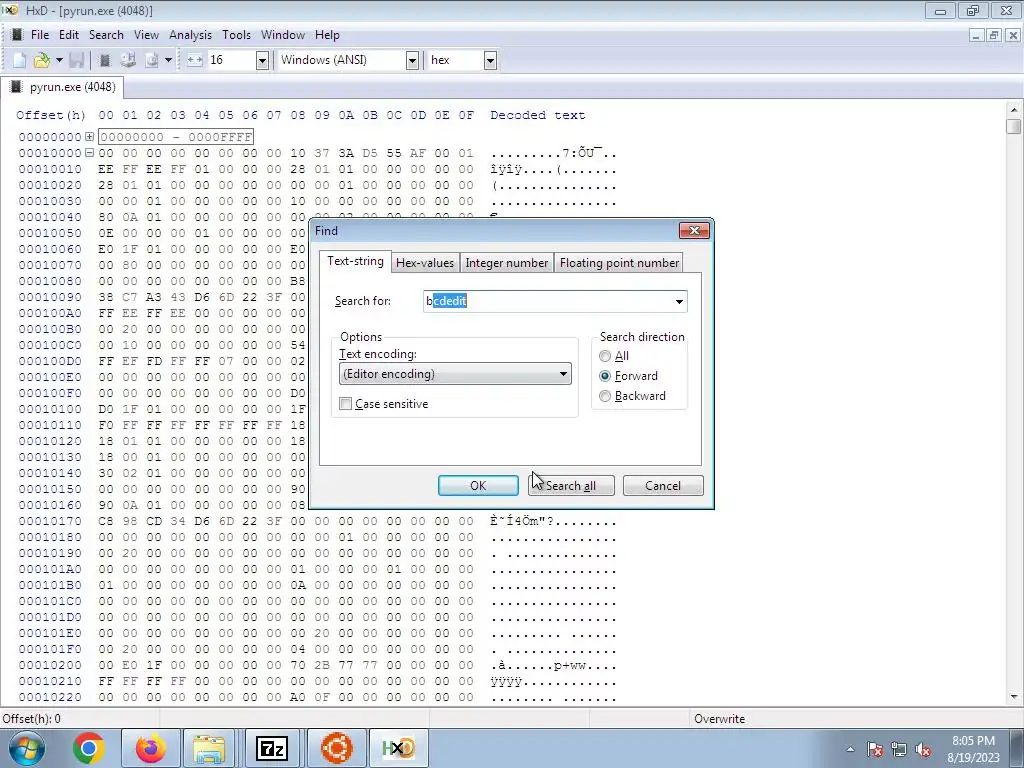The image size is (1024, 768).
Task: Click the New file toolbar icon
Action: 20,60
